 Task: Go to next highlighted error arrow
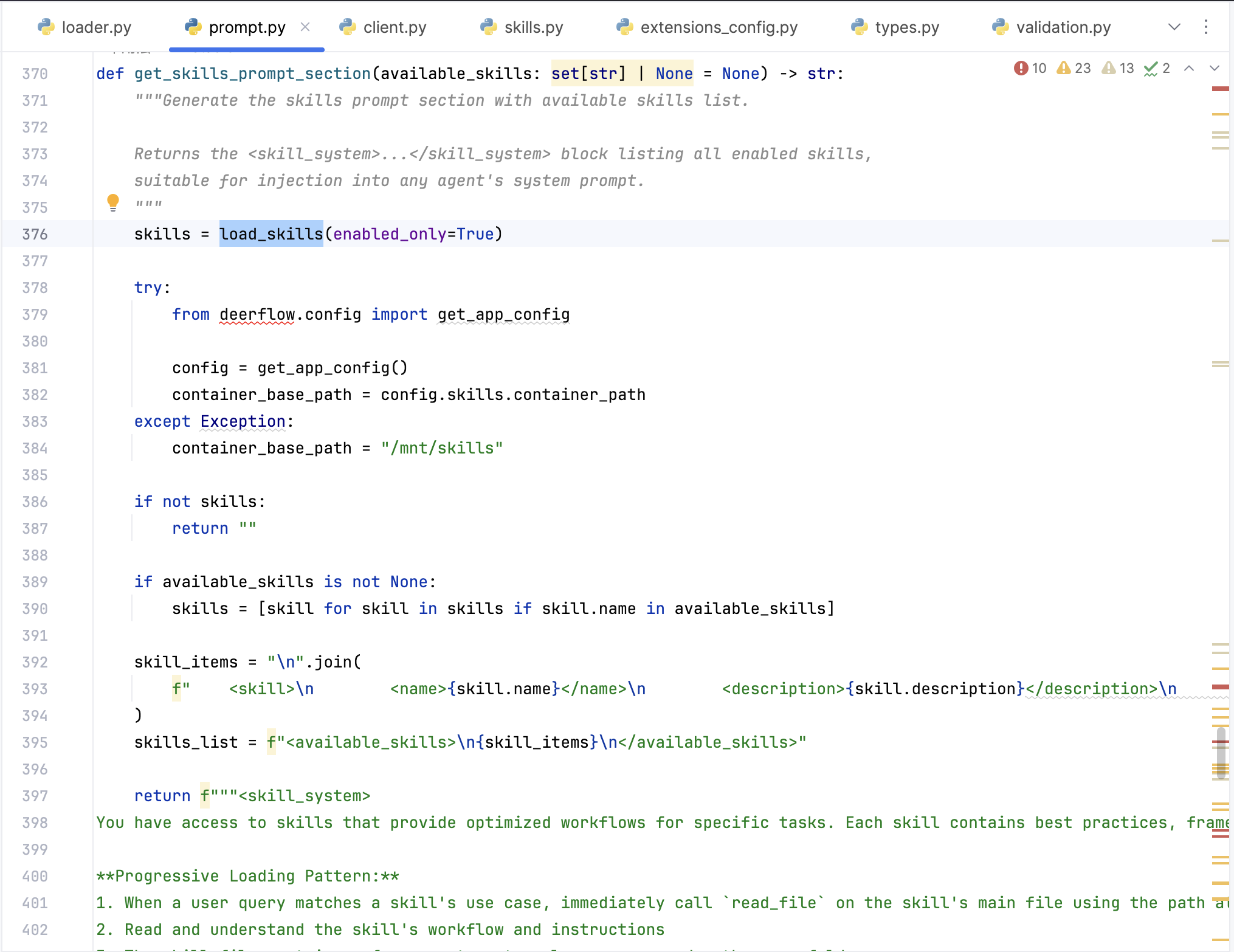pyautogui.click(x=1215, y=68)
